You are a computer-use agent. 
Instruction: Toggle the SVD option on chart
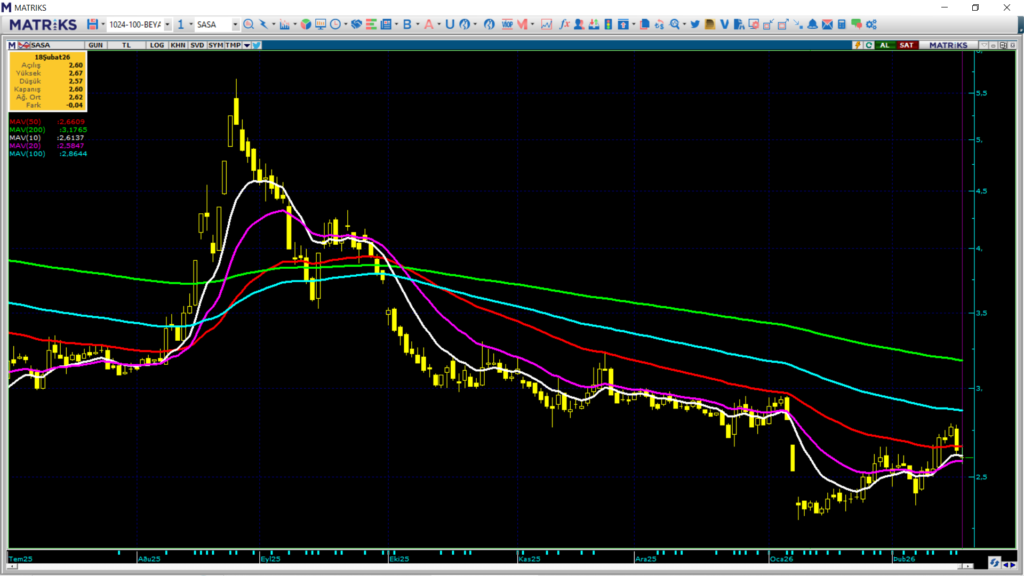(197, 45)
